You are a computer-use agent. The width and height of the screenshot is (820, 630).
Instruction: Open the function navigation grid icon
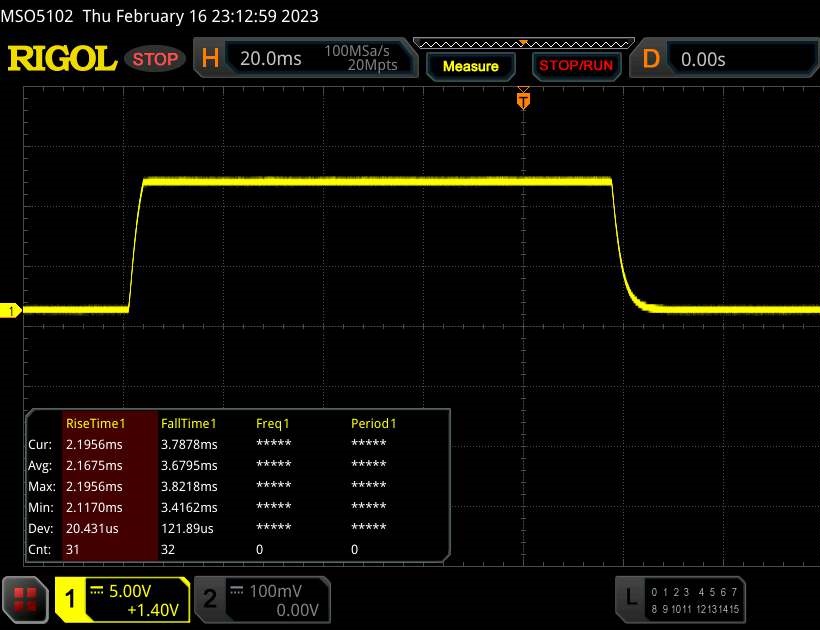pyautogui.click(x=25, y=600)
